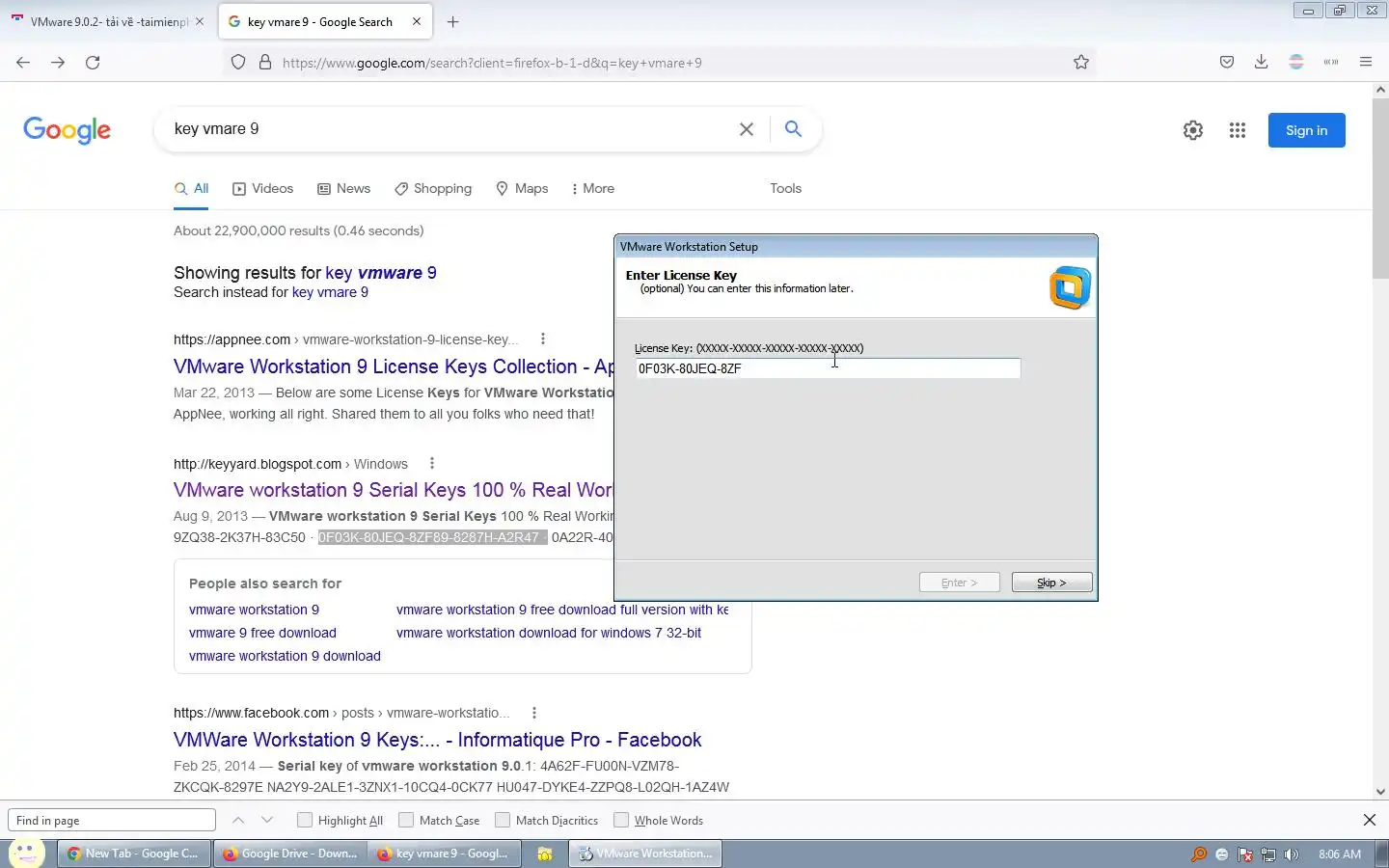Search 'vmware workstation download for windows 7 32-bit'
The image size is (1389, 868).
[x=549, y=633]
